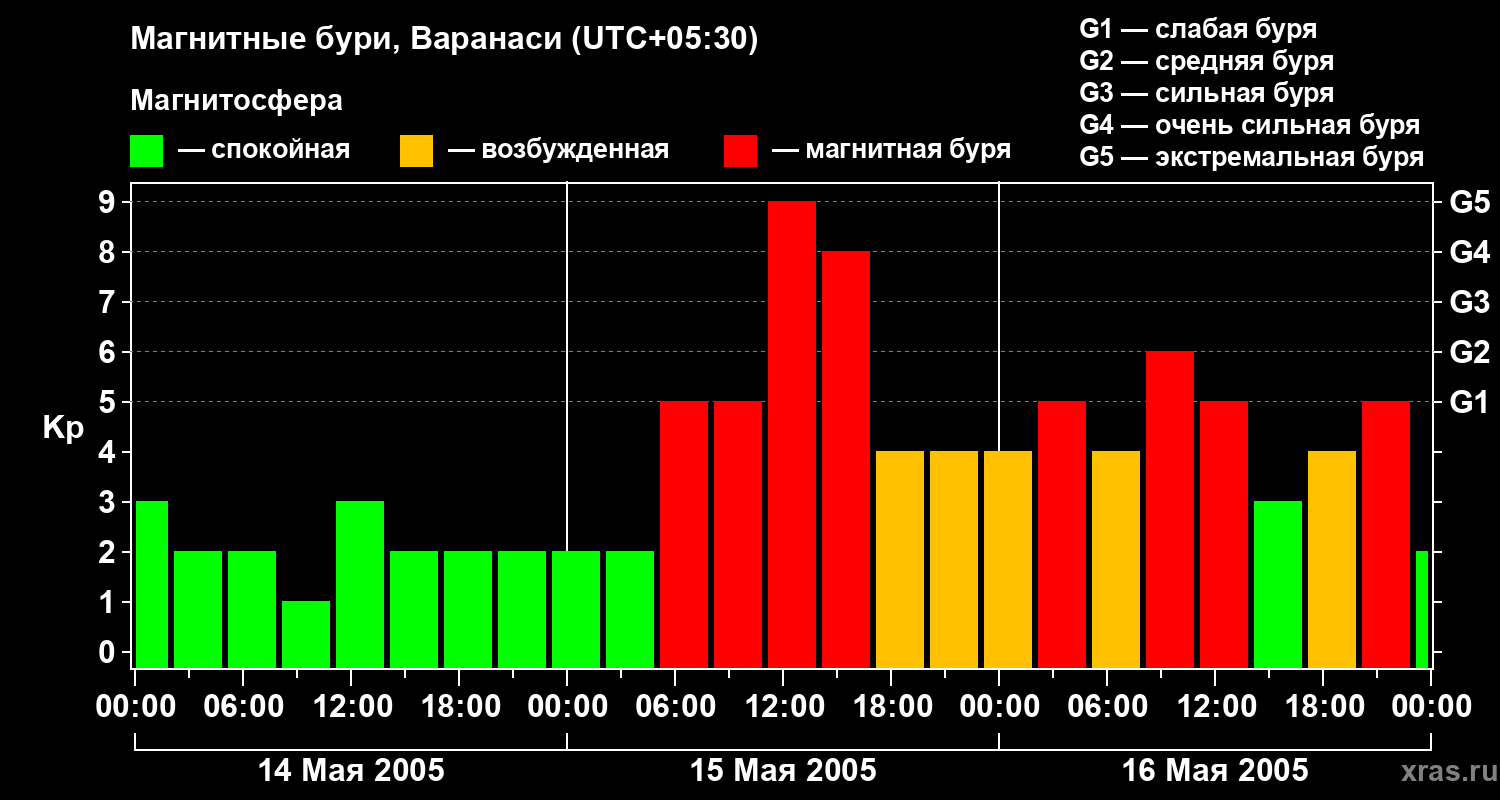Select the tallest red bar reaching Kp 9
The image size is (1500, 800).
[792, 435]
